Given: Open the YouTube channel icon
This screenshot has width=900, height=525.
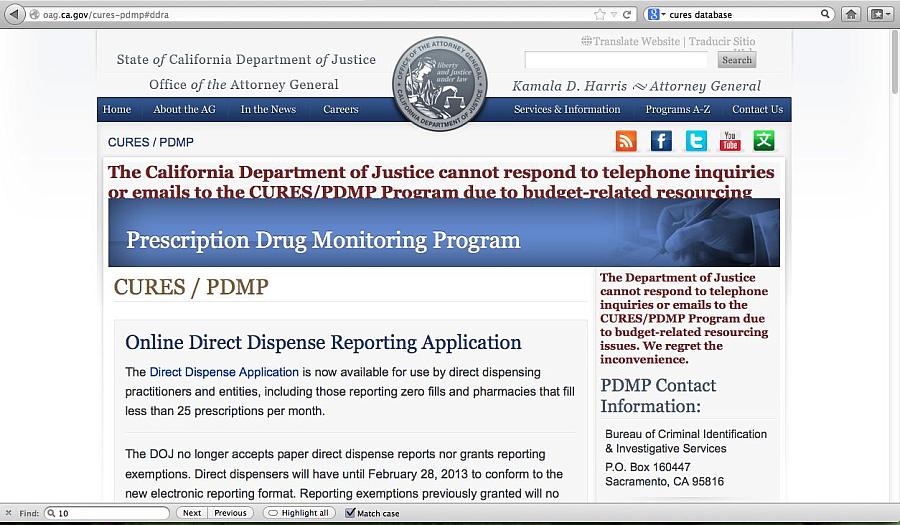Looking at the screenshot, I should tap(730, 141).
